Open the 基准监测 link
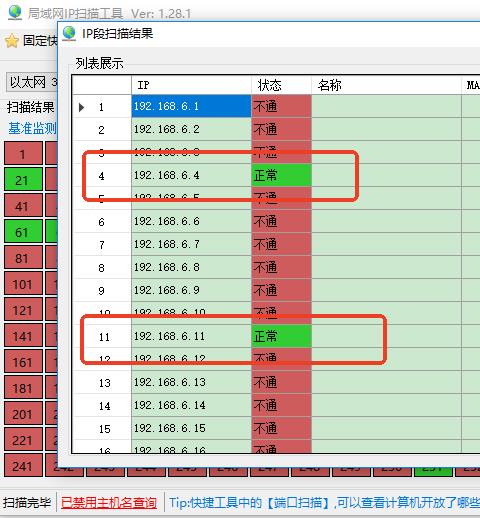The width and height of the screenshot is (480, 518). [32, 128]
